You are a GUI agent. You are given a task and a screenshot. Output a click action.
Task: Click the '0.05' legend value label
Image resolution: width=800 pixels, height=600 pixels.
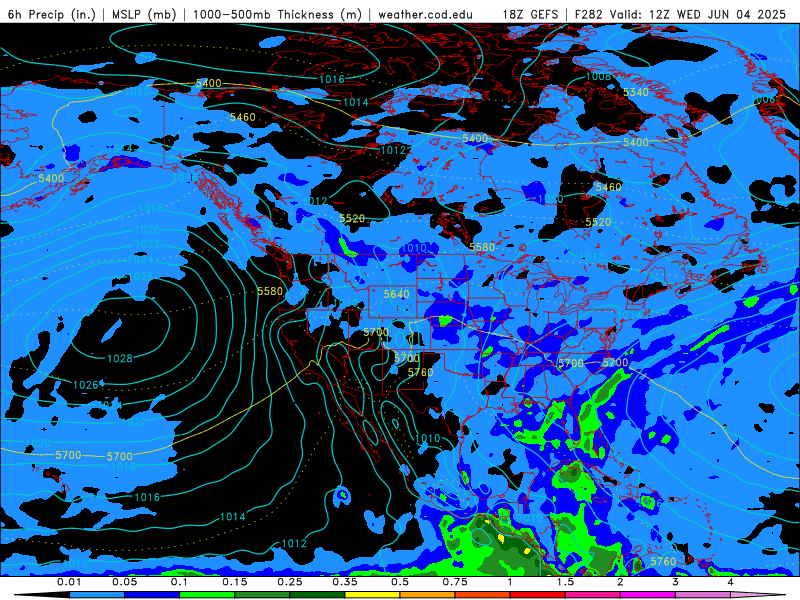(124, 582)
